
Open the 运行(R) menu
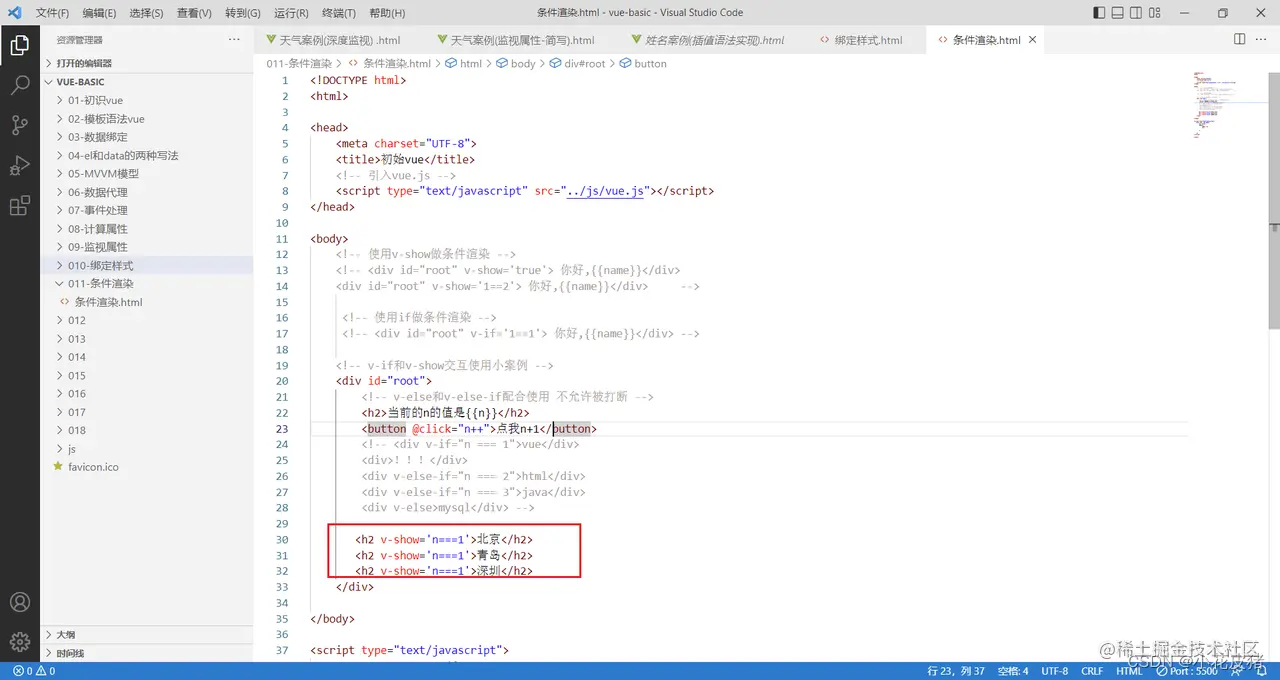point(291,13)
